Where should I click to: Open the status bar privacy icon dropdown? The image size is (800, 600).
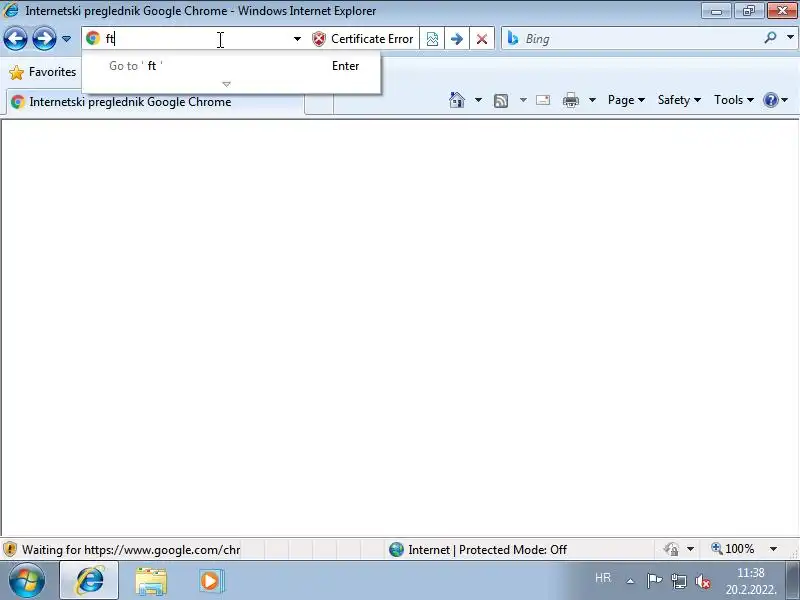[x=690, y=549]
